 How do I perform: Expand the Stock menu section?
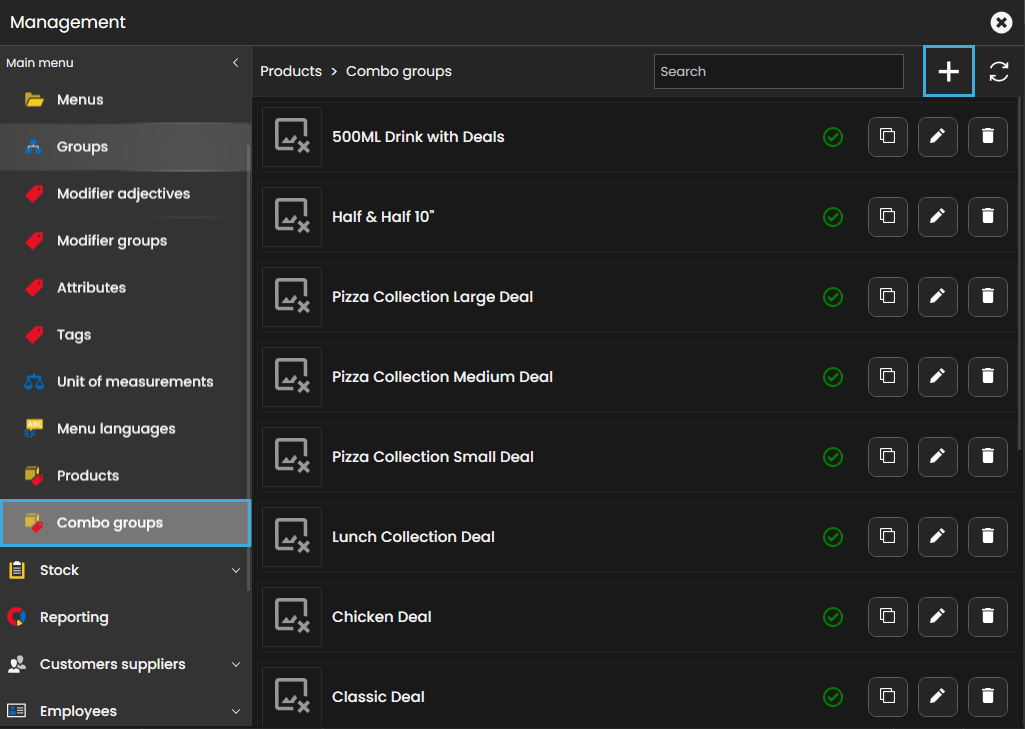click(236, 570)
